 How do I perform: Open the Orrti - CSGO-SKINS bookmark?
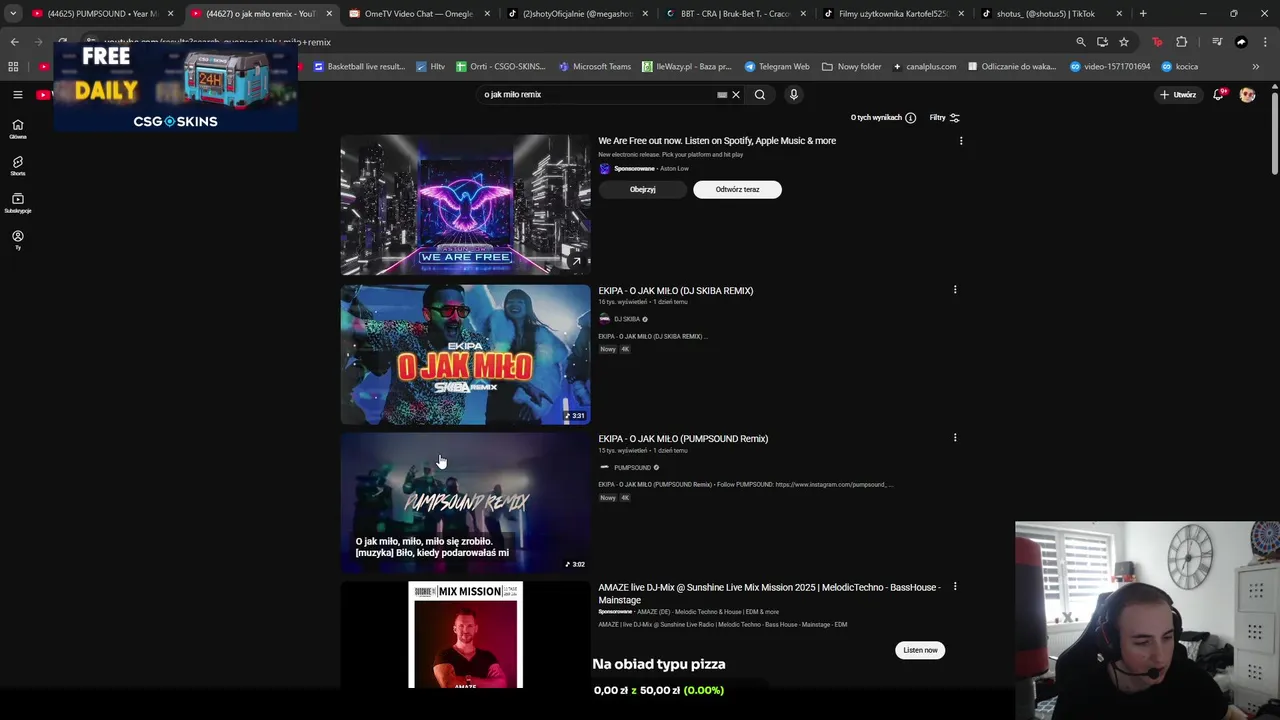(501, 67)
